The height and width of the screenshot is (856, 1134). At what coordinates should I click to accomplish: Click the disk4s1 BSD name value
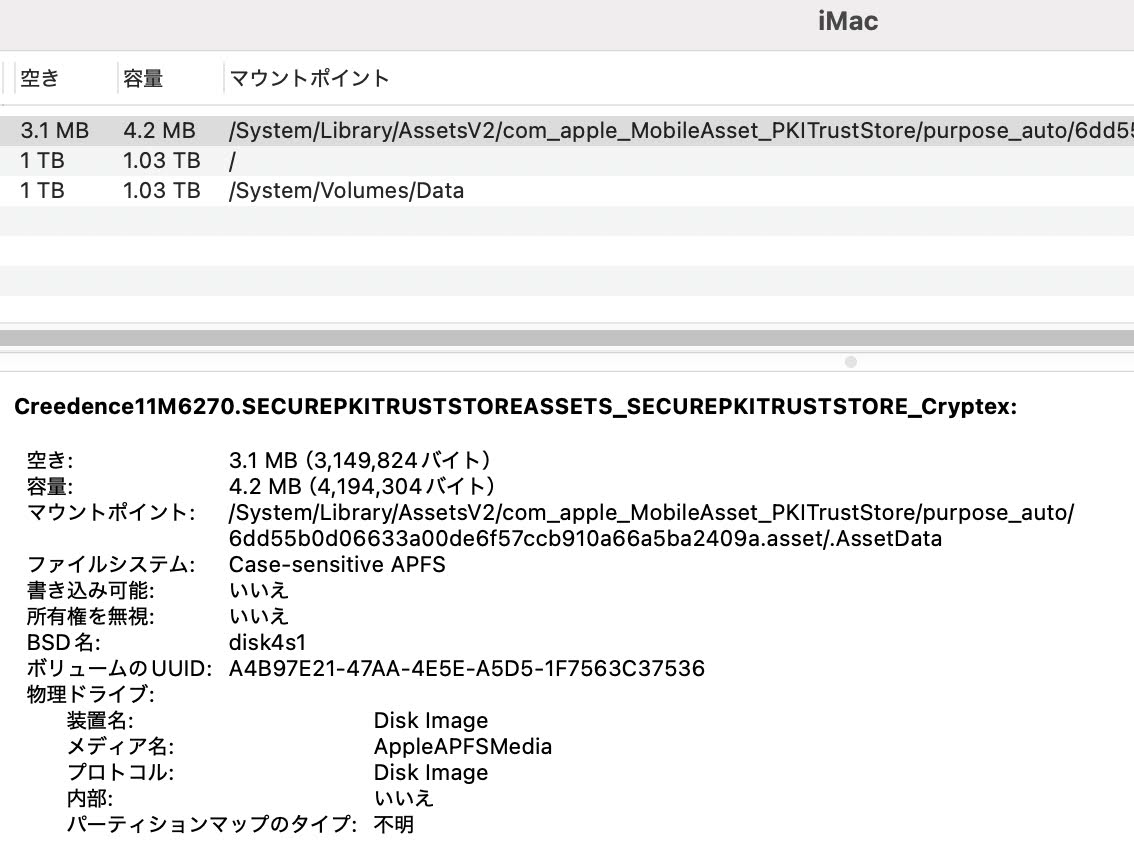tap(267, 642)
